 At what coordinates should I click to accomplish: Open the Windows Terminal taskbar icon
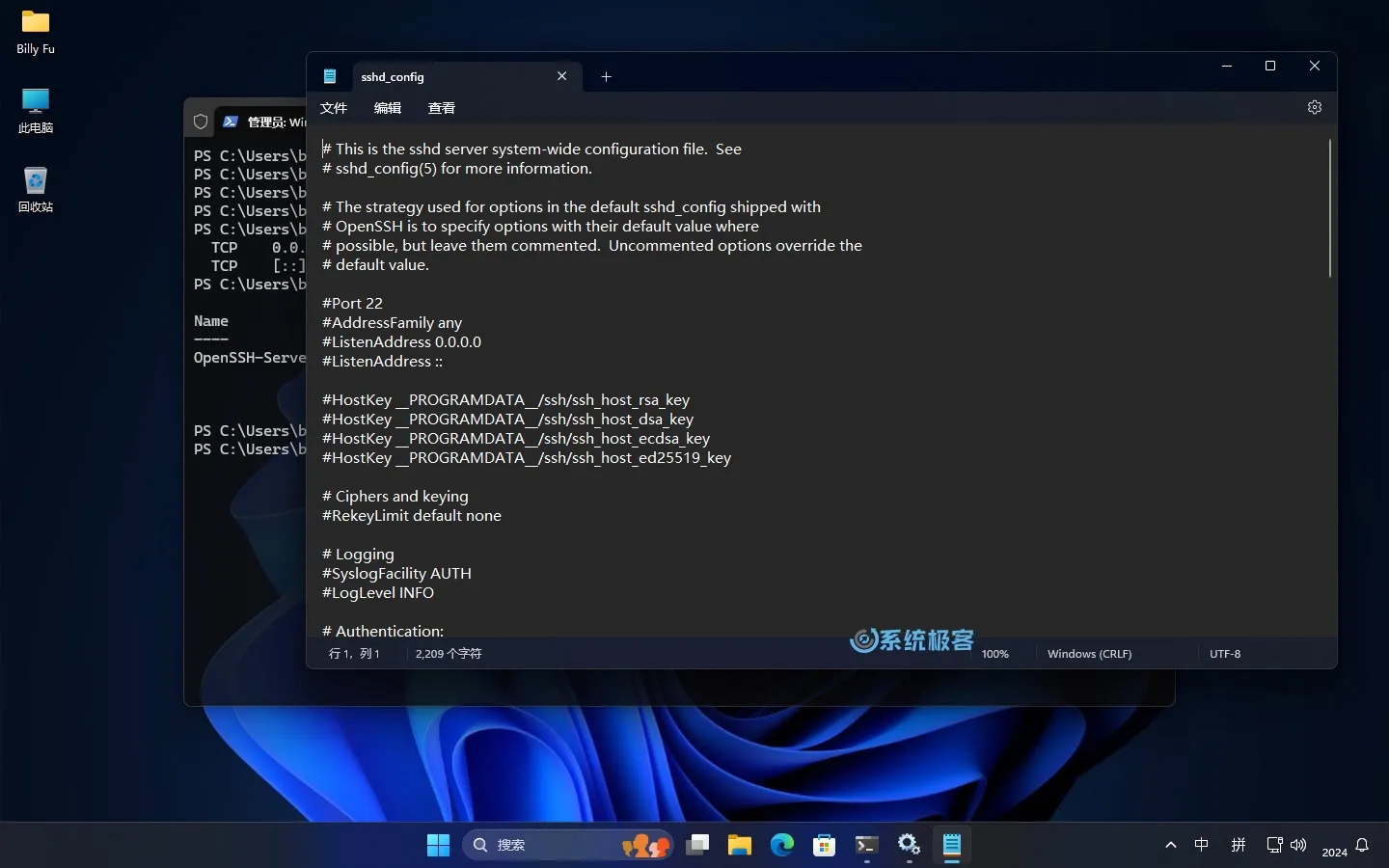pos(865,845)
